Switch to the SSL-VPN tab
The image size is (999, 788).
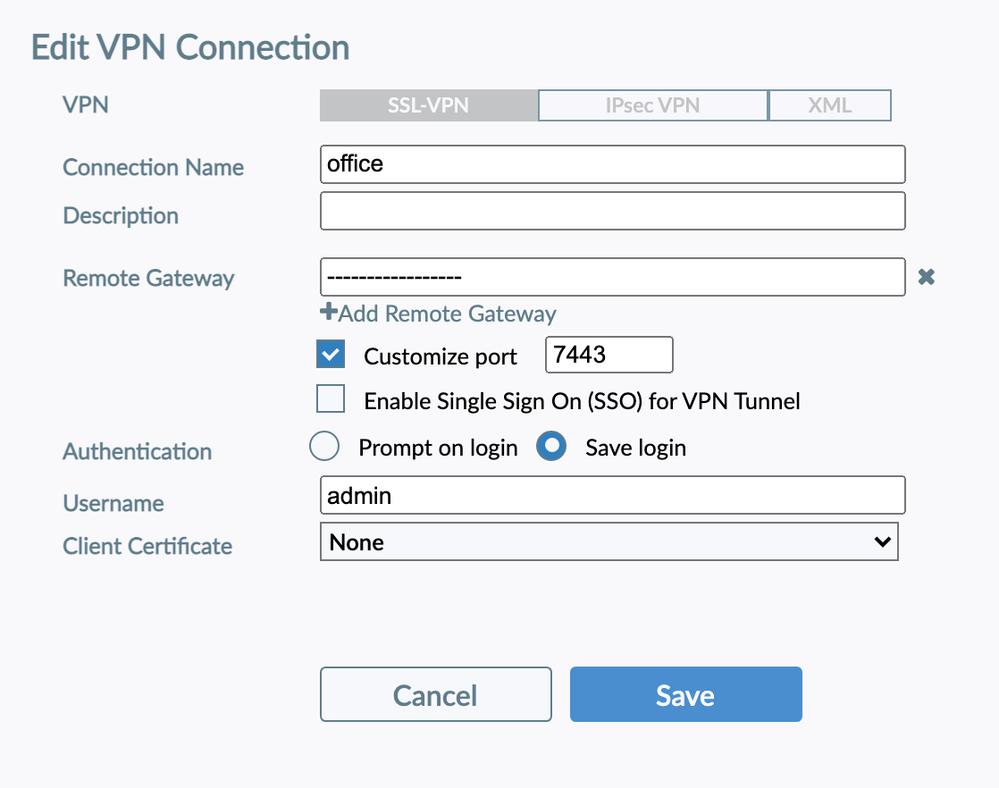pyautogui.click(x=428, y=105)
